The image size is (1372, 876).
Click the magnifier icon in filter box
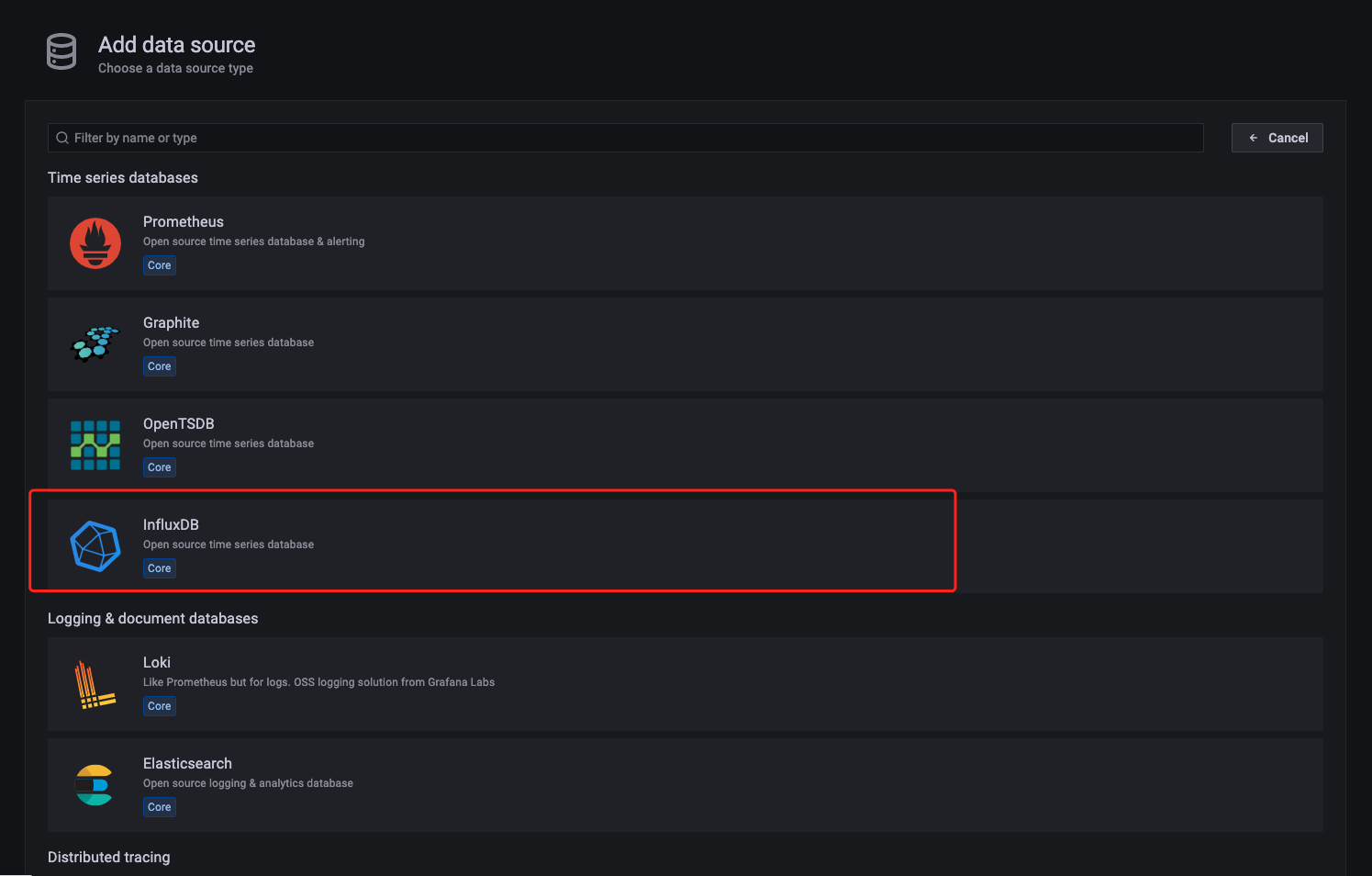tap(62, 138)
